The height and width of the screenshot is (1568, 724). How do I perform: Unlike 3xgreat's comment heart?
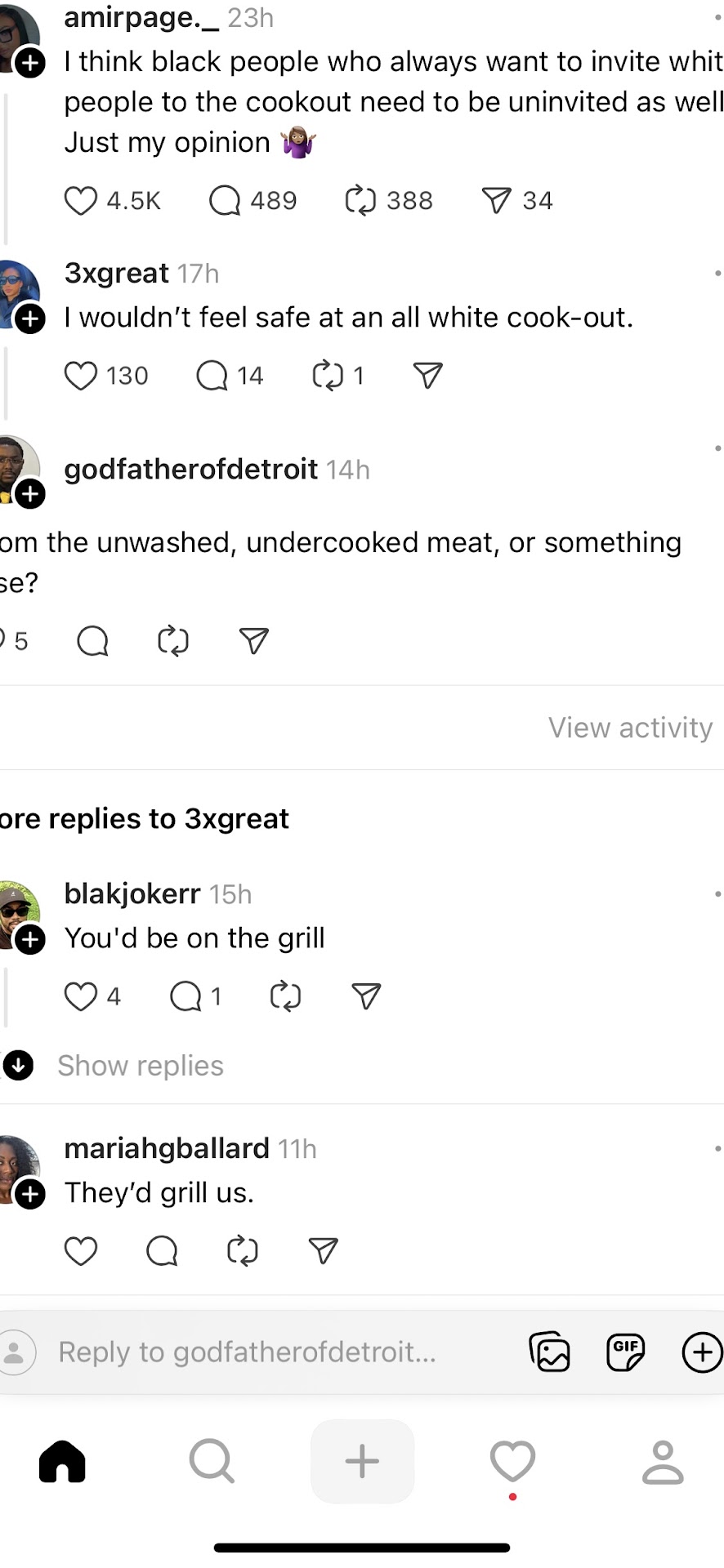coord(81,376)
